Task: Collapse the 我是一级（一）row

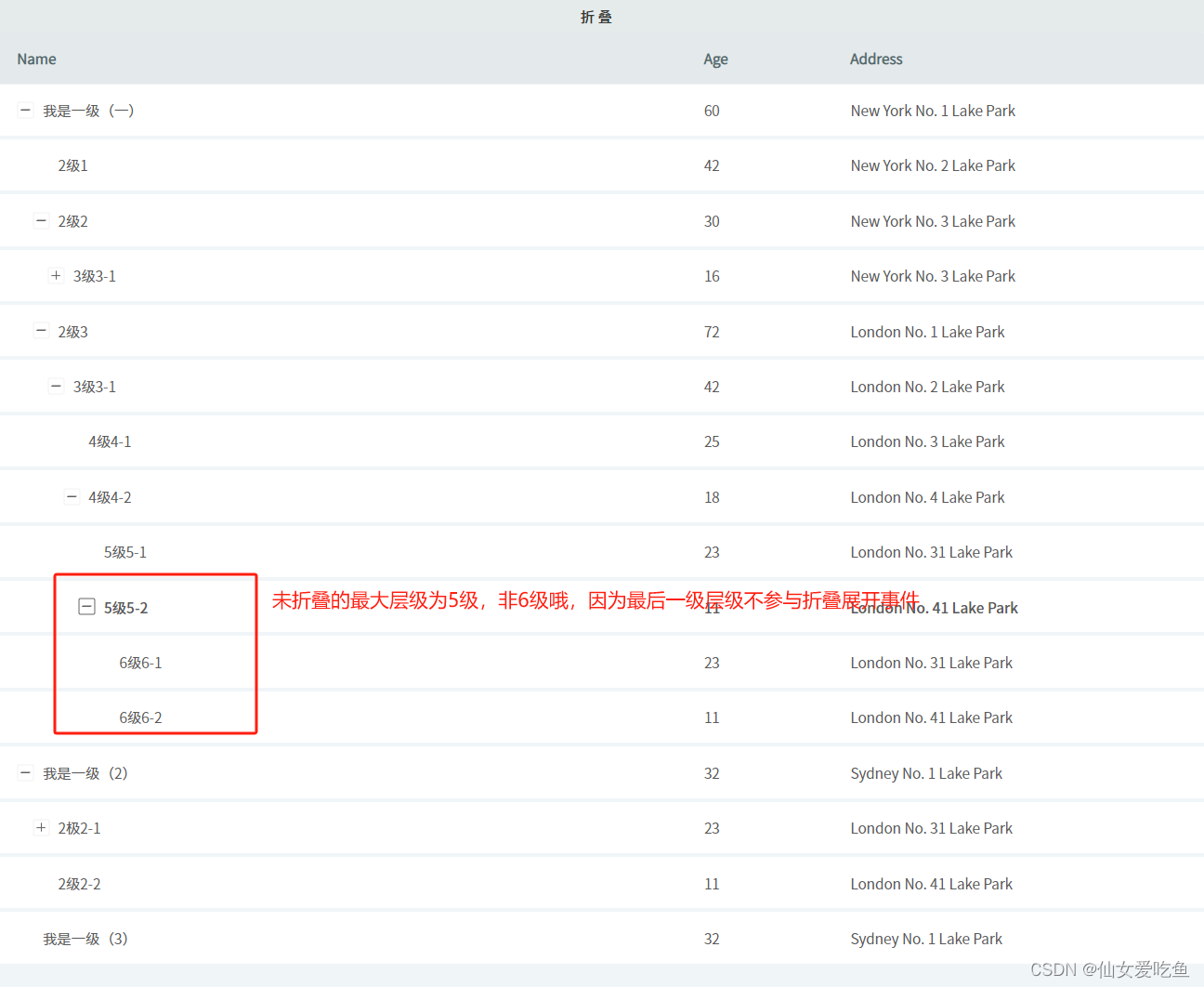Action: (25, 110)
